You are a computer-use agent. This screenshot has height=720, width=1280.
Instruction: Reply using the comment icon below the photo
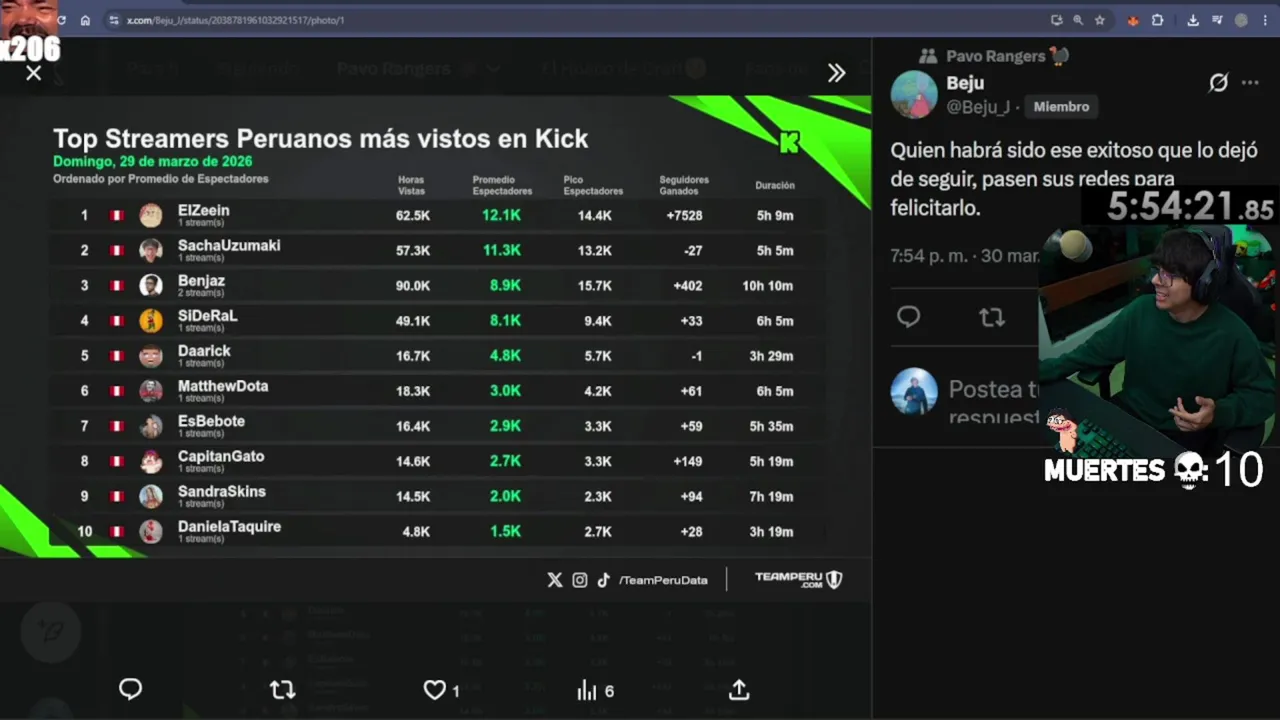130,689
